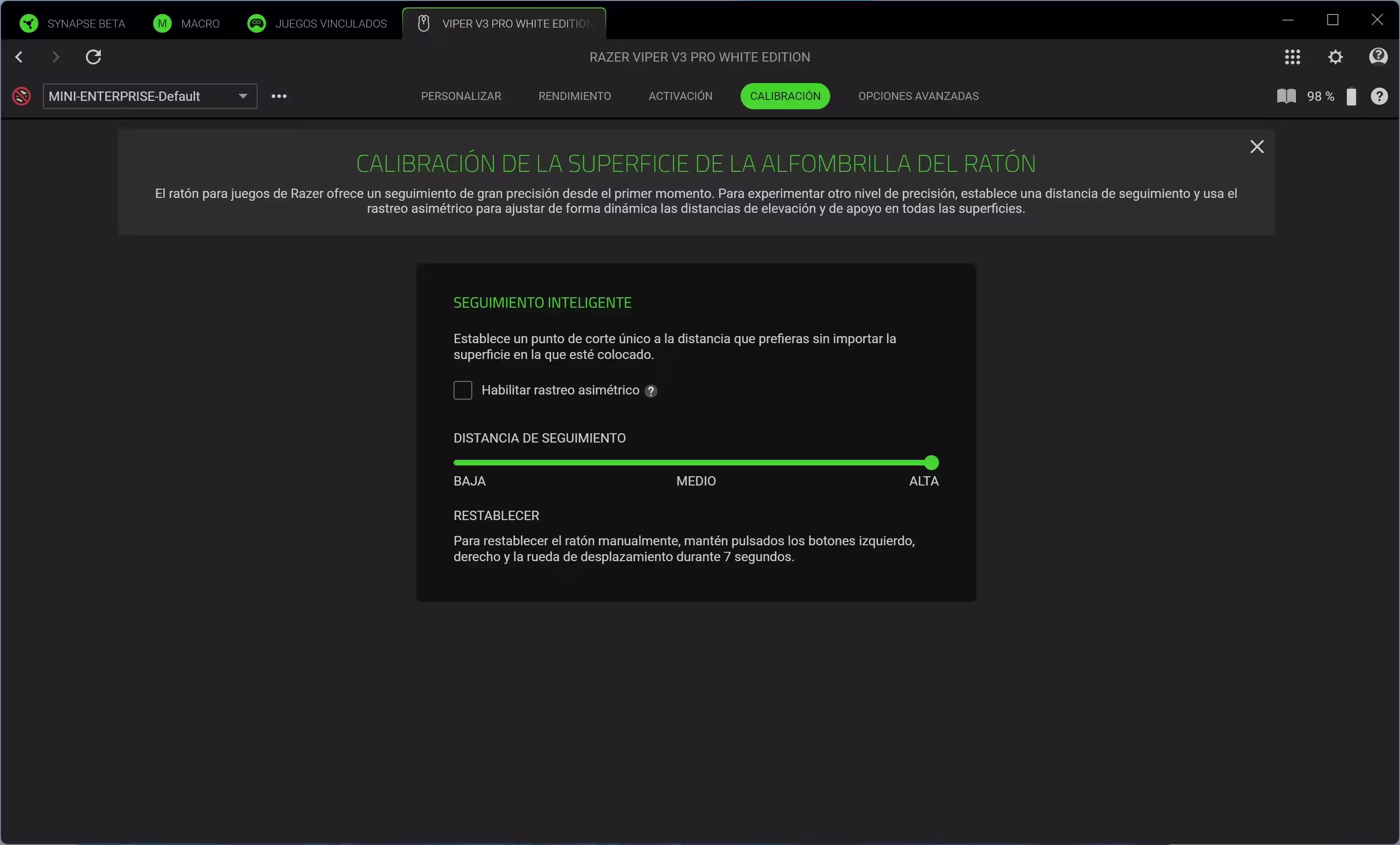Switch to the Macro tab
The image size is (1400, 845).
(x=186, y=23)
